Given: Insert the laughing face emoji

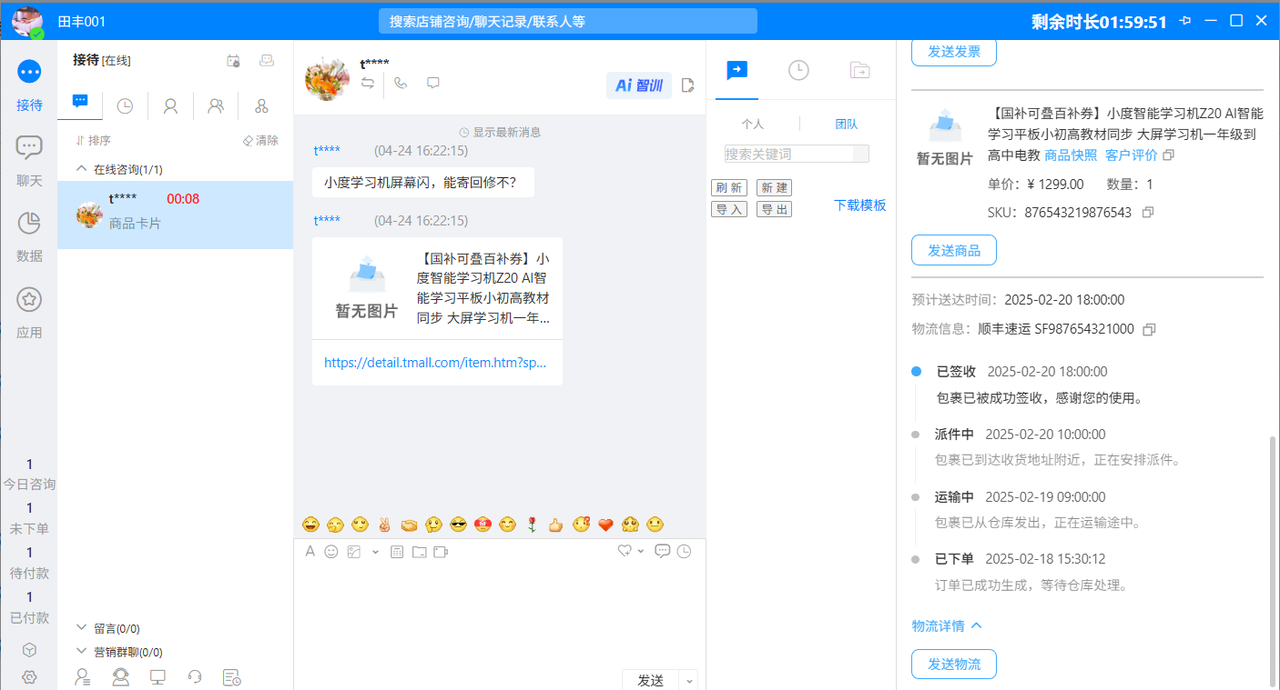Looking at the screenshot, I should [310, 524].
